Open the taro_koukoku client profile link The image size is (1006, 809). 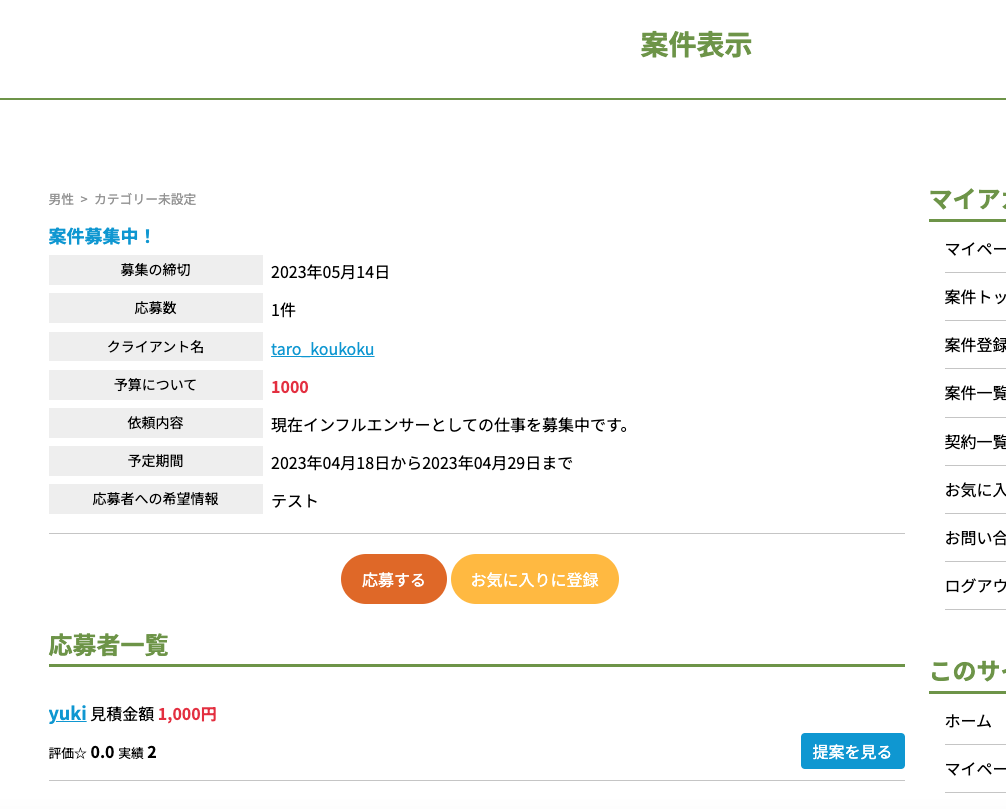click(322, 349)
